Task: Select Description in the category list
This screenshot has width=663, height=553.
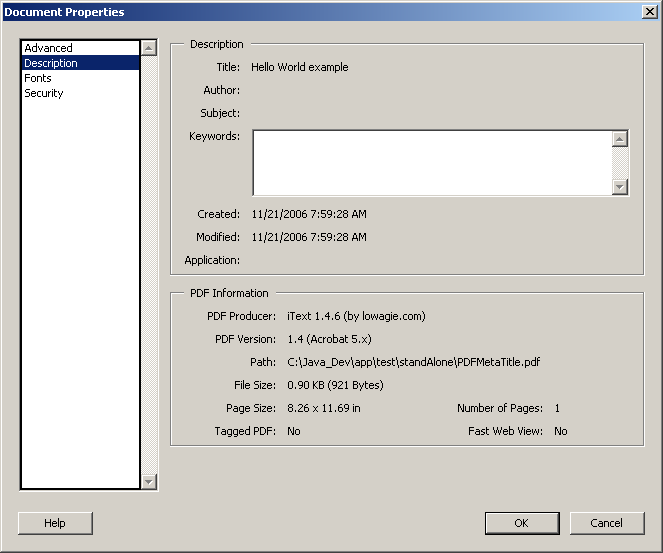Action: pos(80,63)
